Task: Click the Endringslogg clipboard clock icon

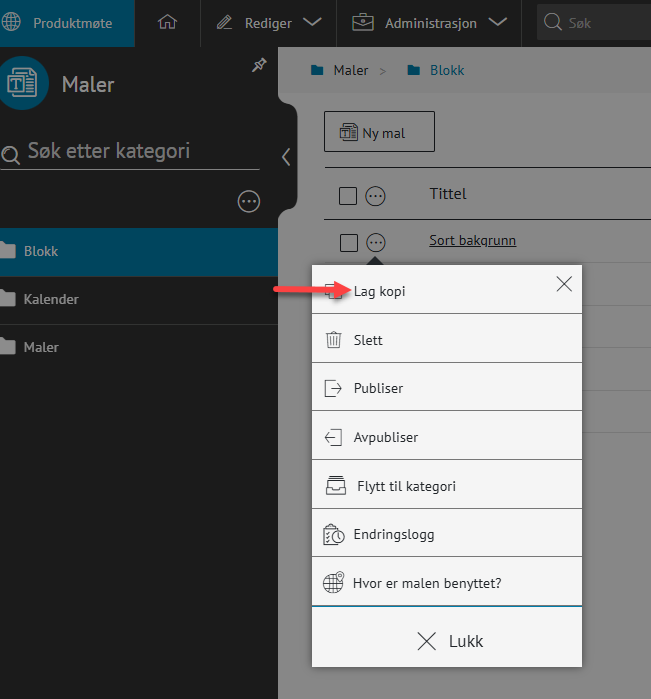Action: point(334,534)
